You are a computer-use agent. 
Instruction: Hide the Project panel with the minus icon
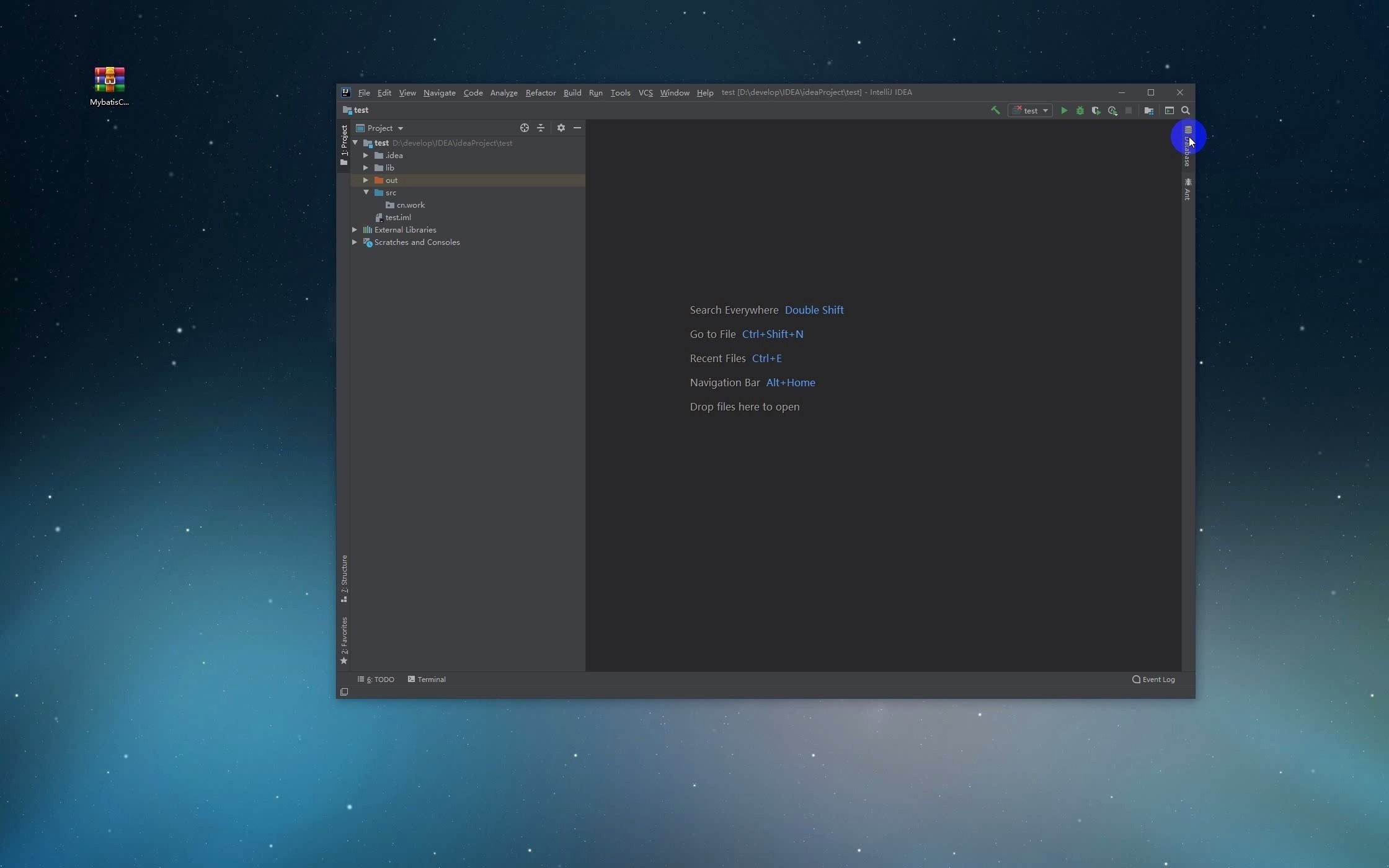(577, 128)
